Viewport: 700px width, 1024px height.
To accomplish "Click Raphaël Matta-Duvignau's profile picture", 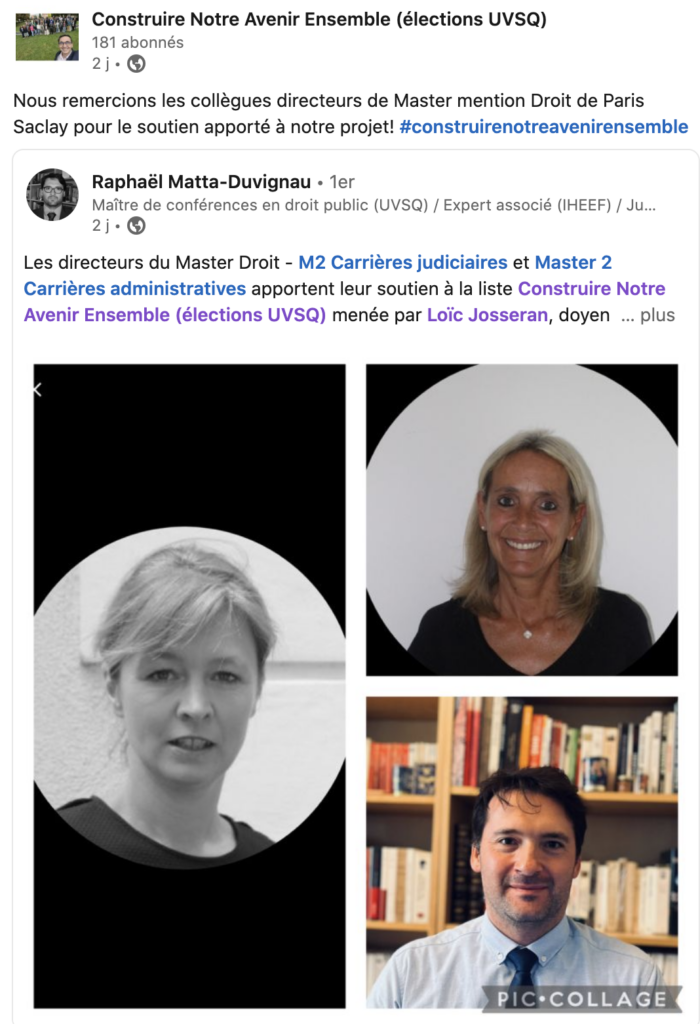I will 52,195.
